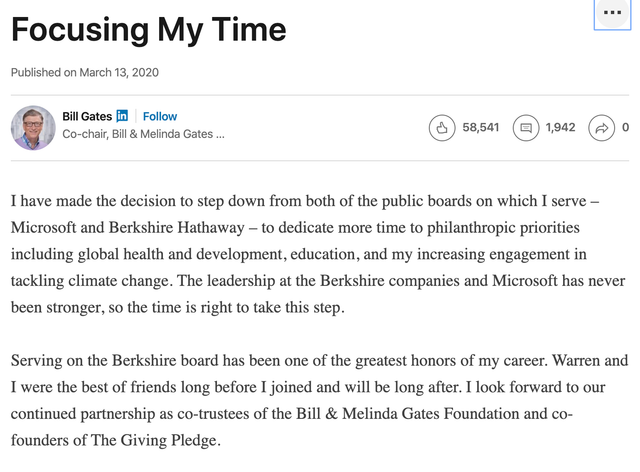640x472 pixels.
Task: Open the three-dot more options menu
Action: point(612,14)
